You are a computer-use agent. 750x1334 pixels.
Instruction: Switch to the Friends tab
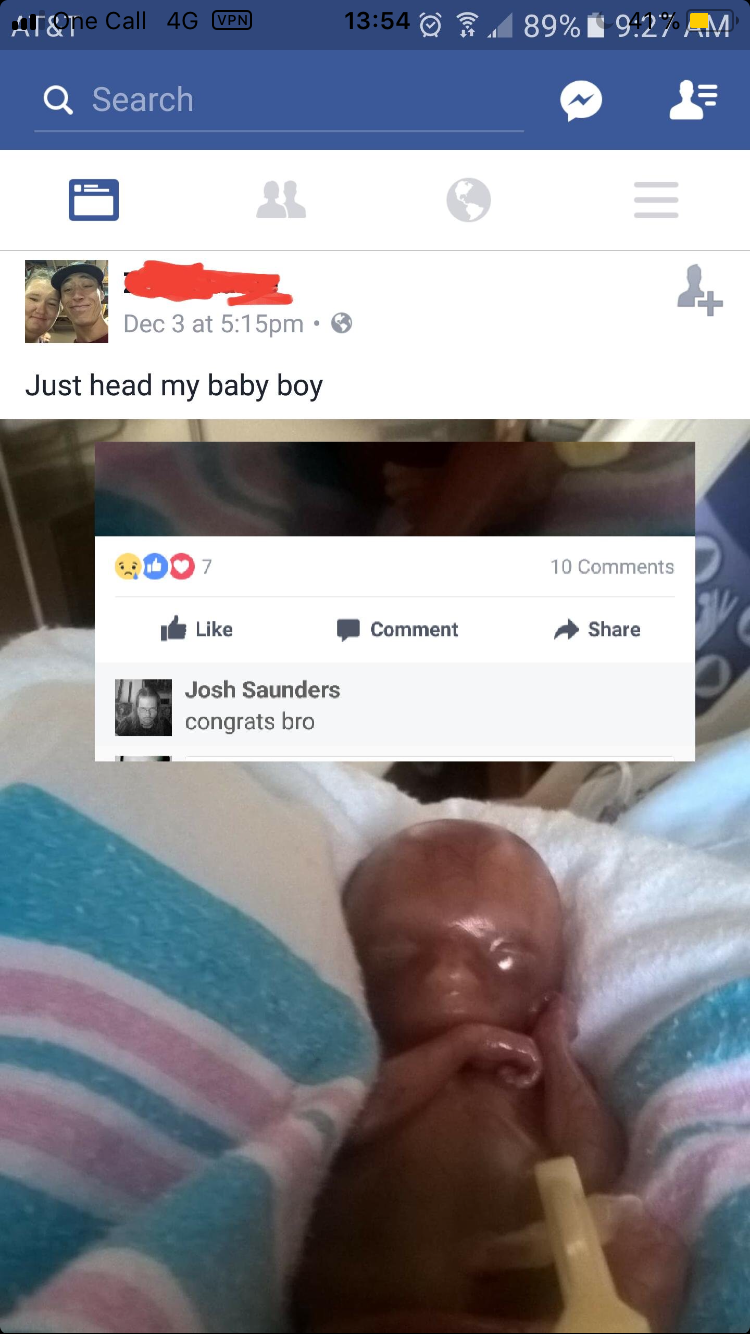(281, 200)
